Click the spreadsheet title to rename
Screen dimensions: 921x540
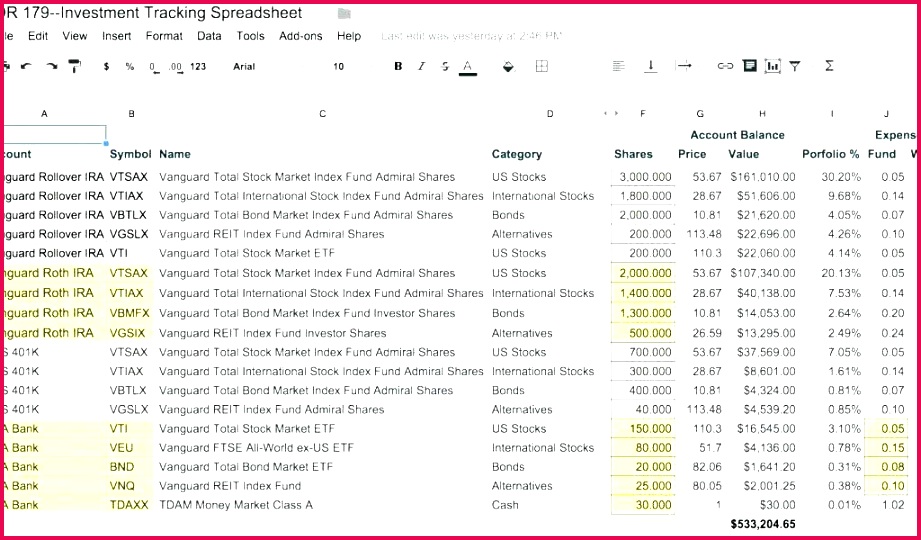[153, 13]
